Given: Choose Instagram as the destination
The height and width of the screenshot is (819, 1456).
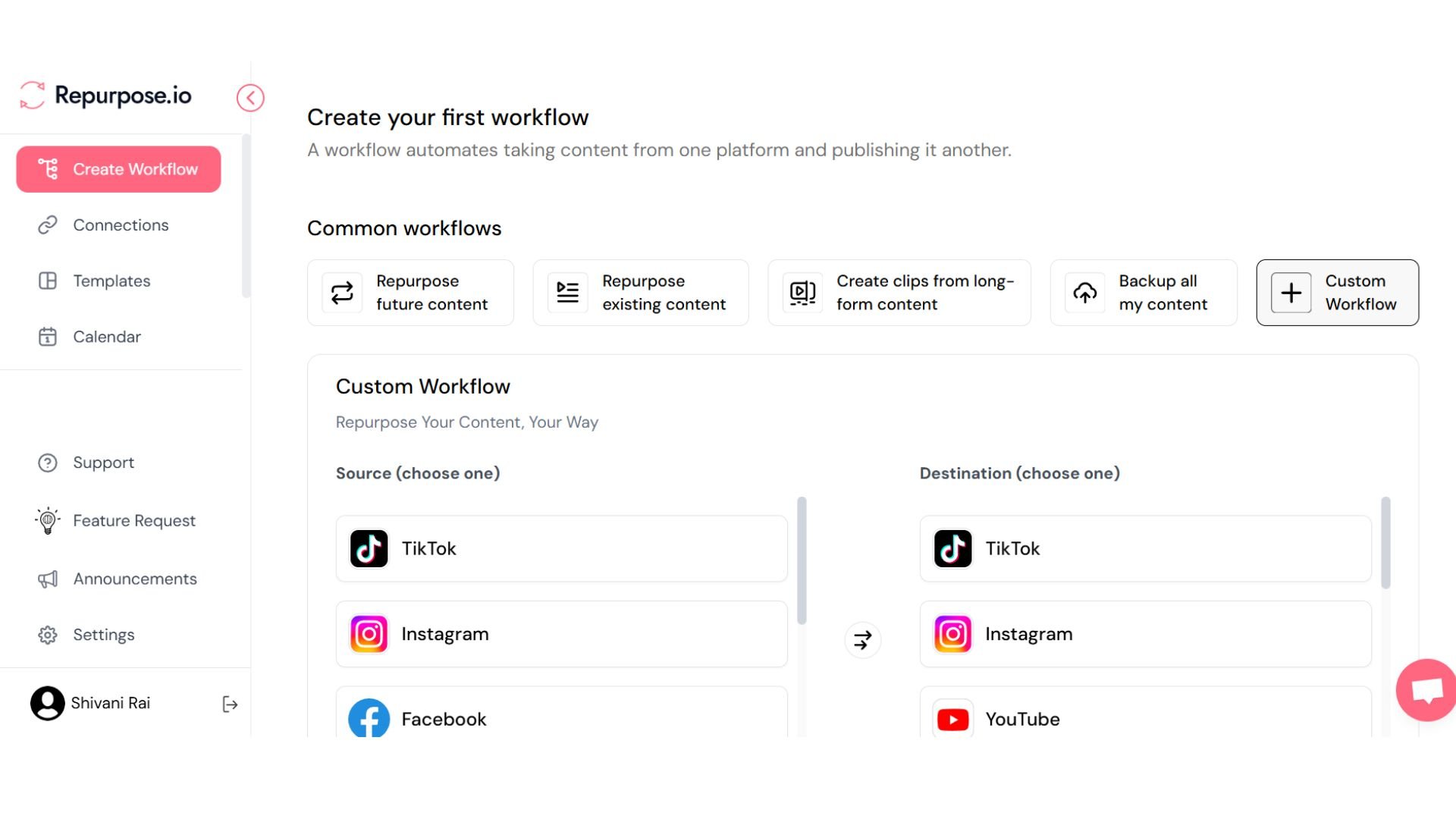Looking at the screenshot, I should point(1145,634).
